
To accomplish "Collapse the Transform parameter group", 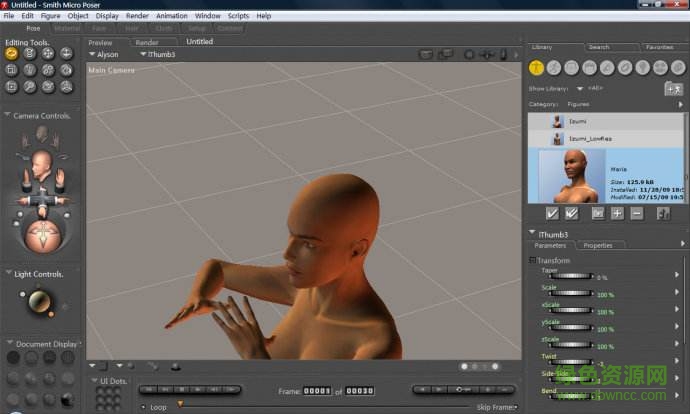I will click(533, 261).
